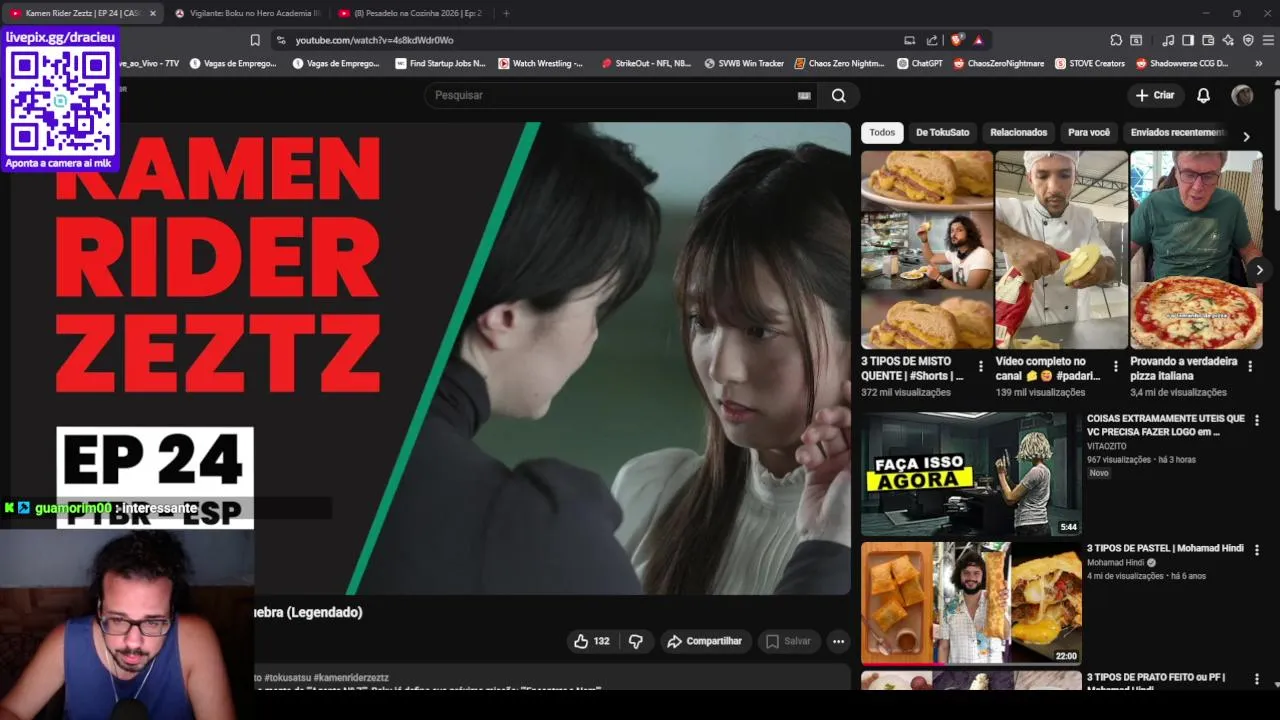Open the media control music note icon

(1168, 40)
